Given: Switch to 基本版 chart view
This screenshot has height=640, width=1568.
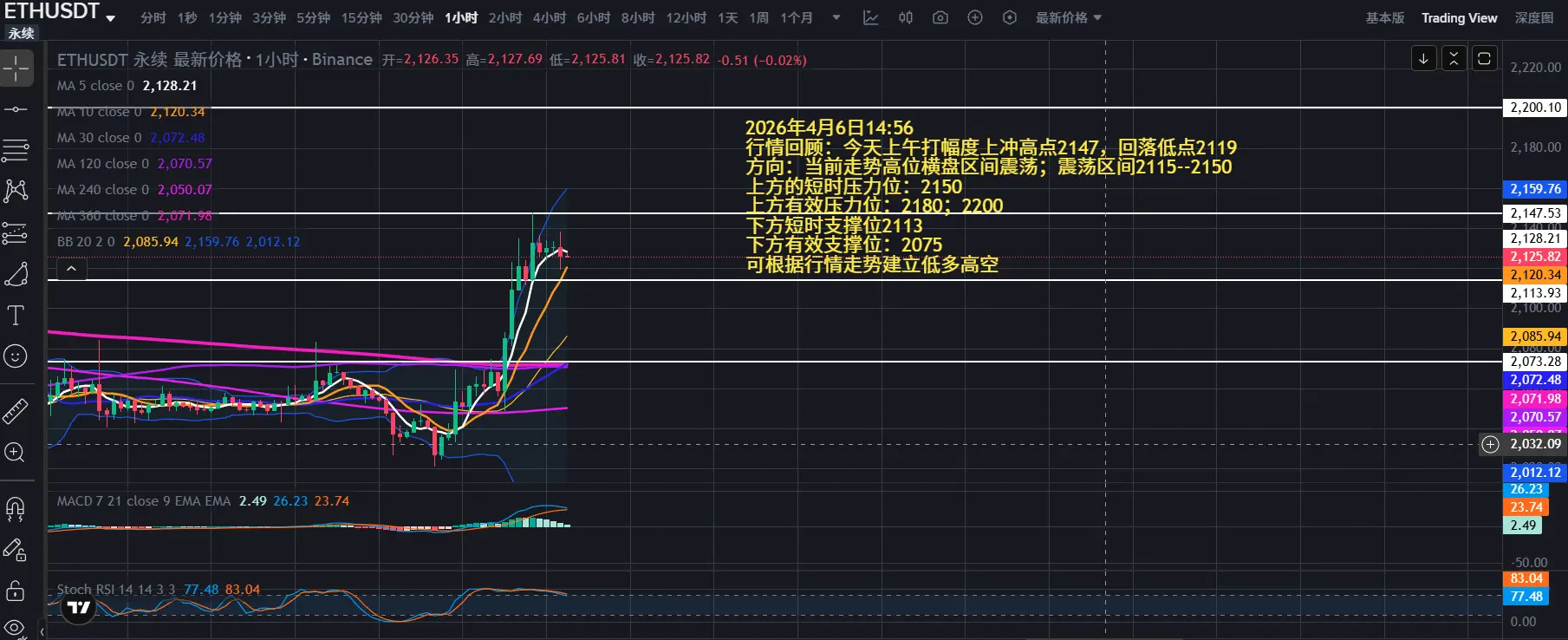Looking at the screenshot, I should click(1385, 17).
